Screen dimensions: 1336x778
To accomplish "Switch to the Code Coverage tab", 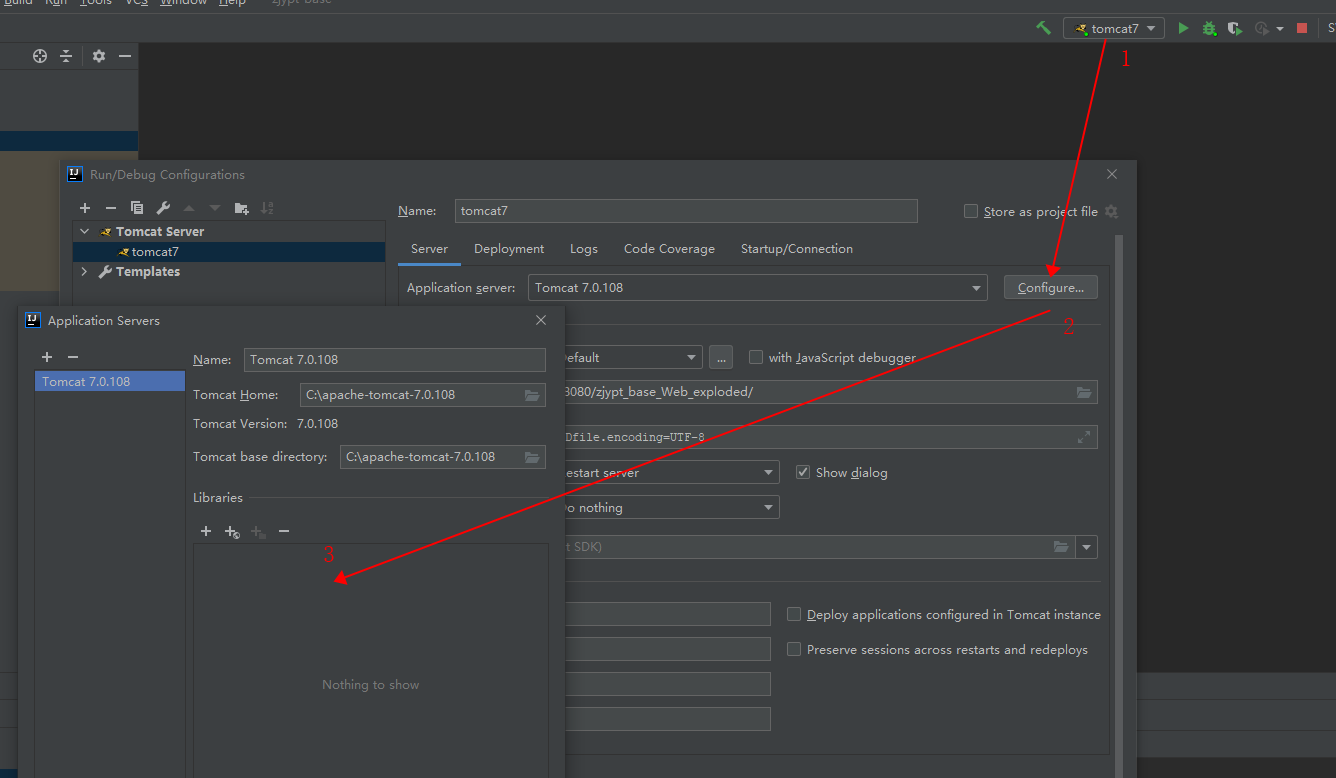I will (x=669, y=249).
